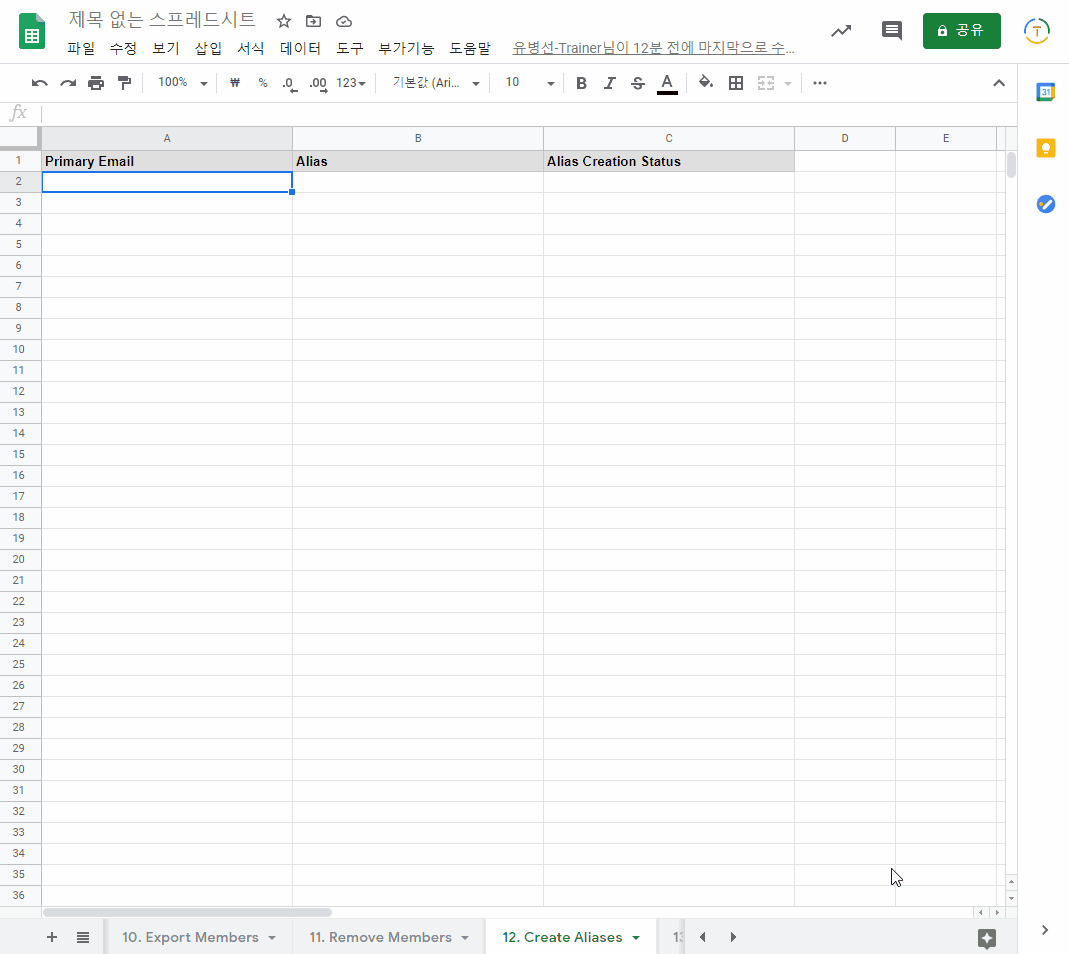Open the font size dropdown
Viewport: 1069px width, 954px height.
(529, 83)
